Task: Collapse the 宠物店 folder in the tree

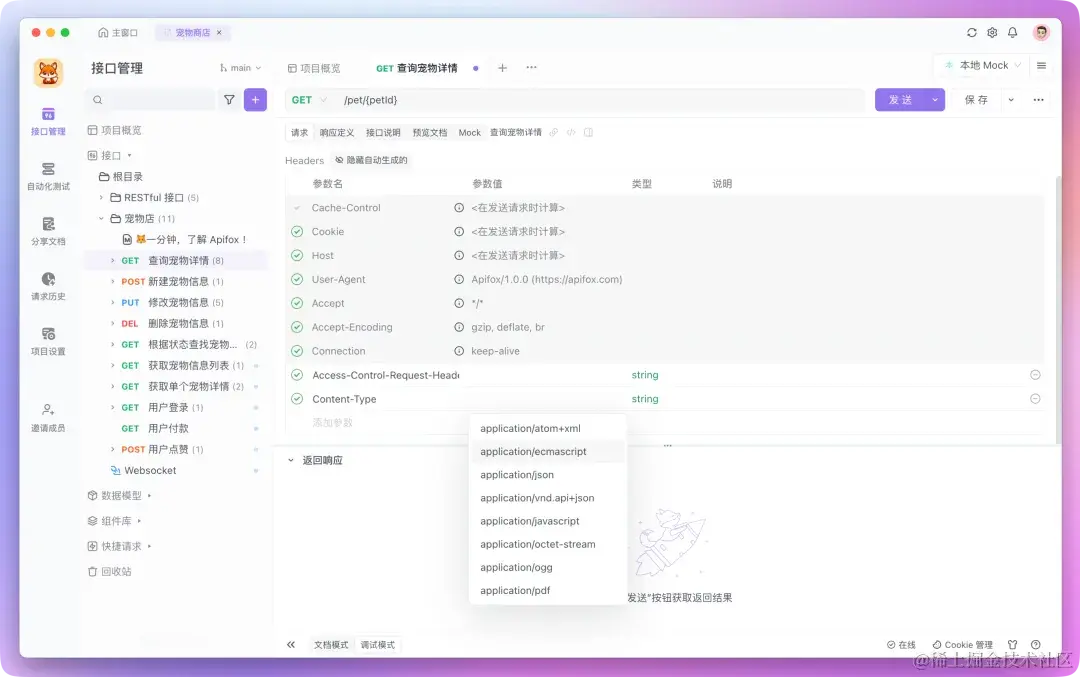Action: pos(100,218)
